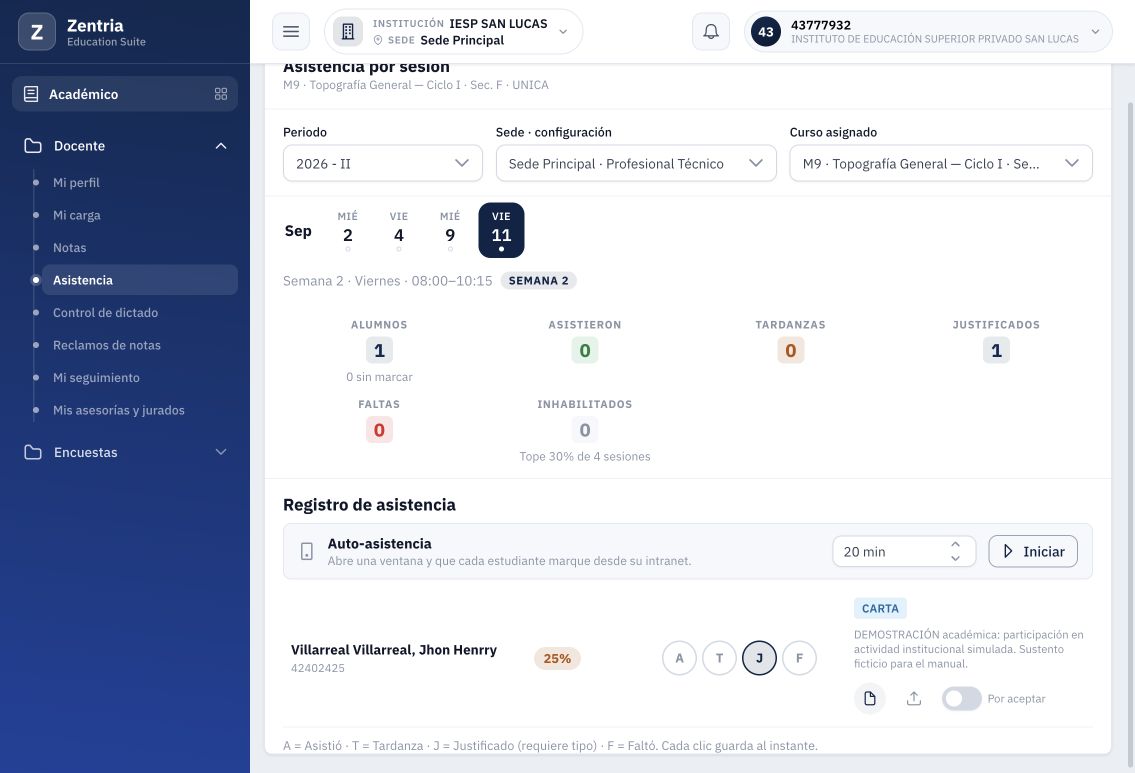This screenshot has height=773, width=1135.
Task: Mark the student as Asistió (A)
Action: tap(679, 658)
